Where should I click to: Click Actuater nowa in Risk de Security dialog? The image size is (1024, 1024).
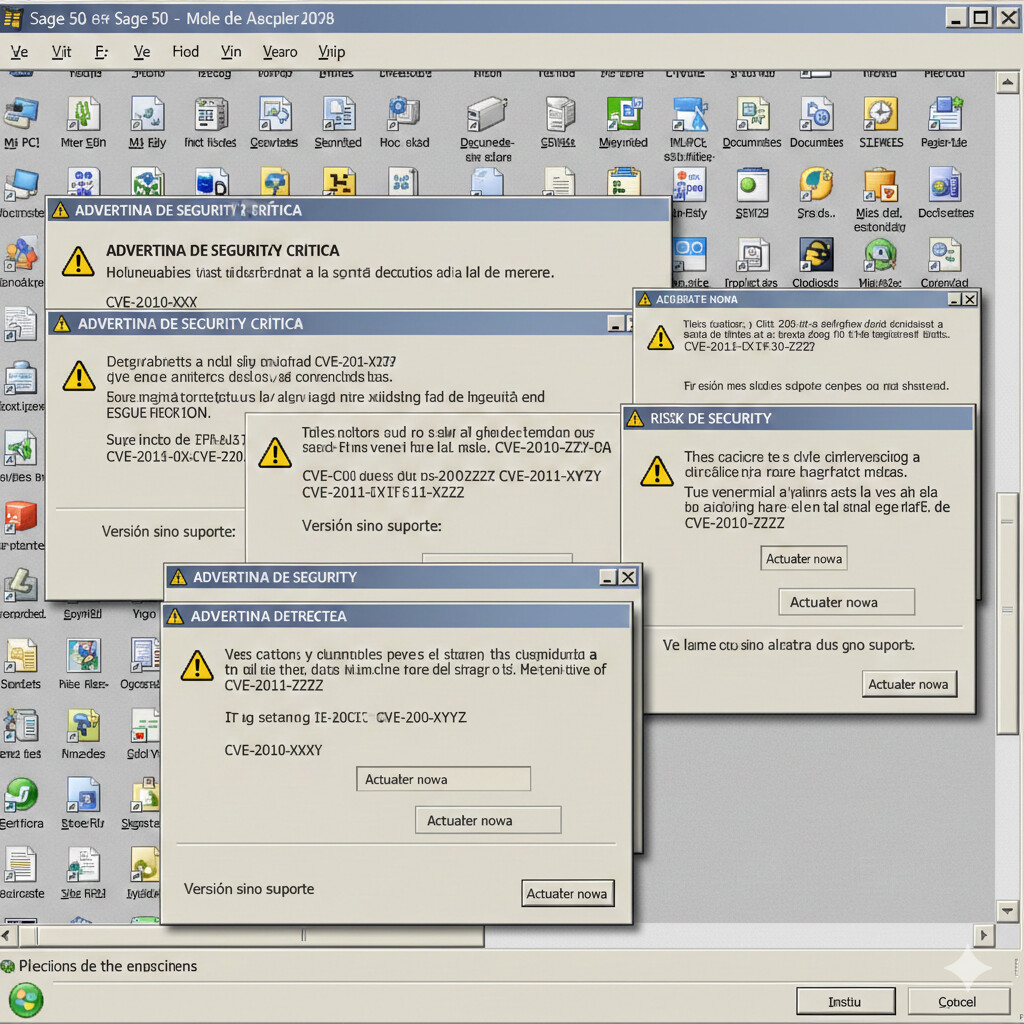[x=803, y=558]
